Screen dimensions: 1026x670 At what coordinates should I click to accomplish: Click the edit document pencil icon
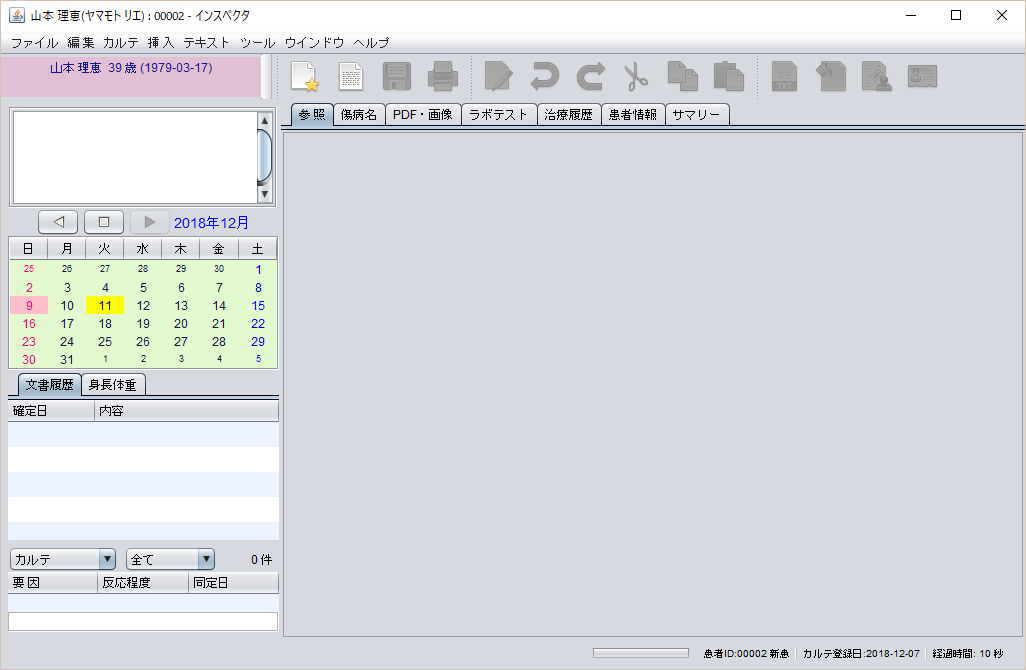[498, 77]
